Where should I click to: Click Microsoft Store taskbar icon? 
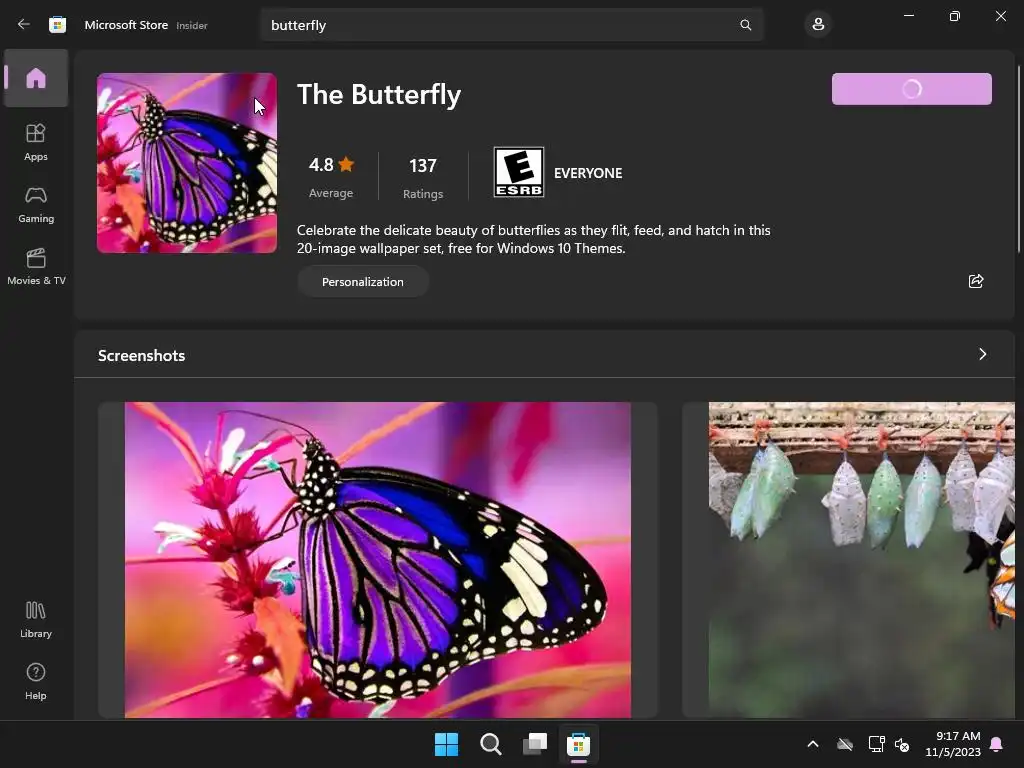(579, 744)
